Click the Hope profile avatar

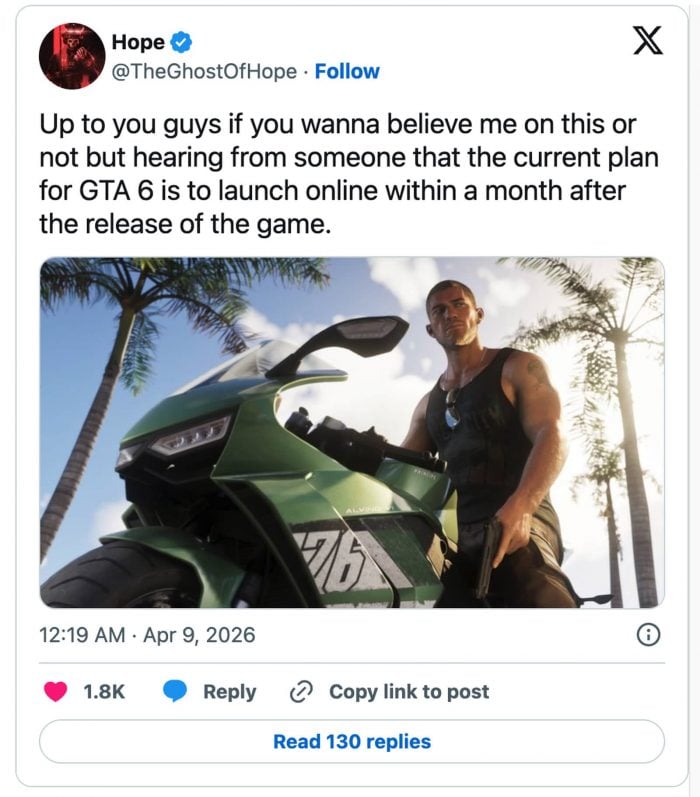pos(72,56)
